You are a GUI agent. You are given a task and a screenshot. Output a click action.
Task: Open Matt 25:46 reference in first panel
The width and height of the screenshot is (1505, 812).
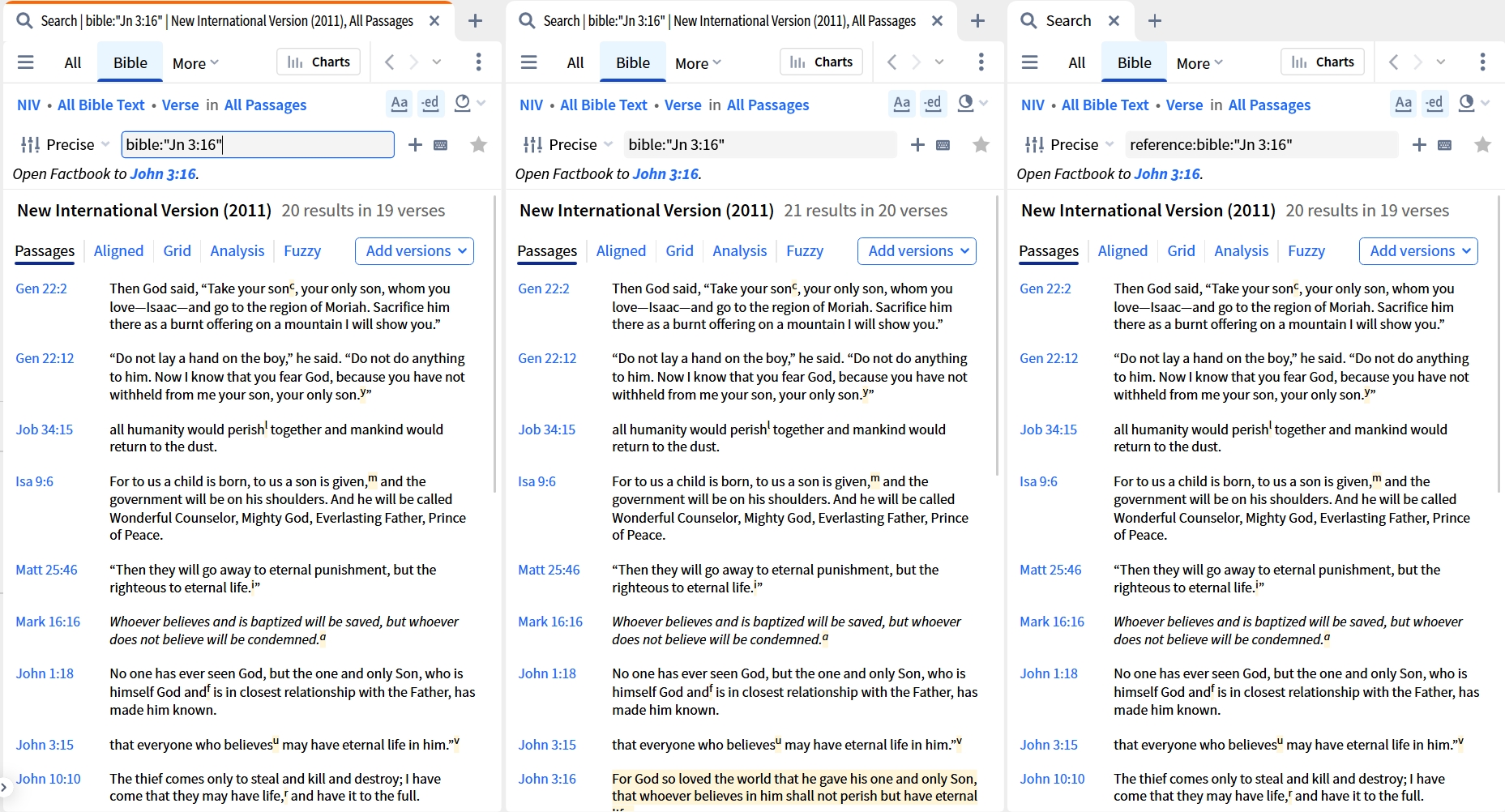[x=47, y=570]
